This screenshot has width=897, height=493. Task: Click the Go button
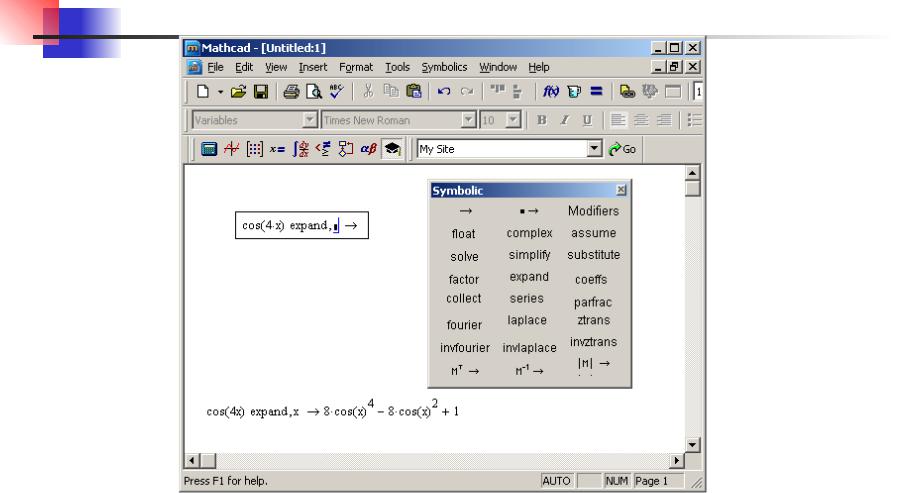click(622, 149)
